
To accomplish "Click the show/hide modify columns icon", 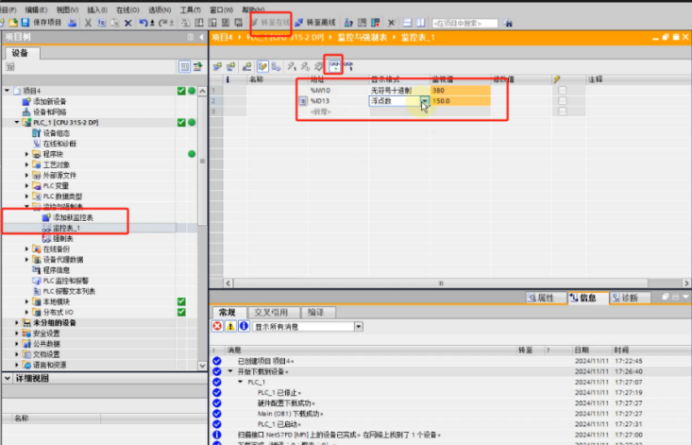I will (263, 67).
